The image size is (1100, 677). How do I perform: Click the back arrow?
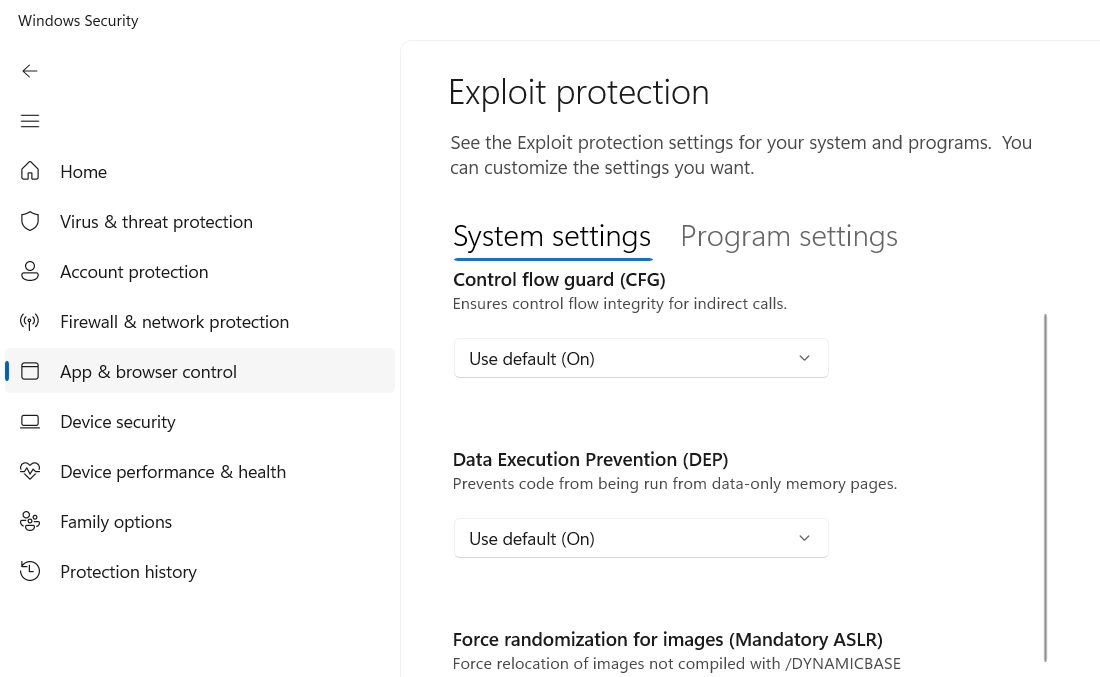(30, 71)
